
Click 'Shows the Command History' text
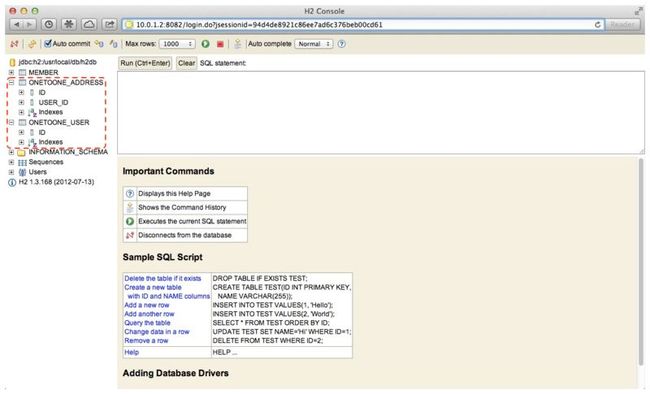[182, 207]
